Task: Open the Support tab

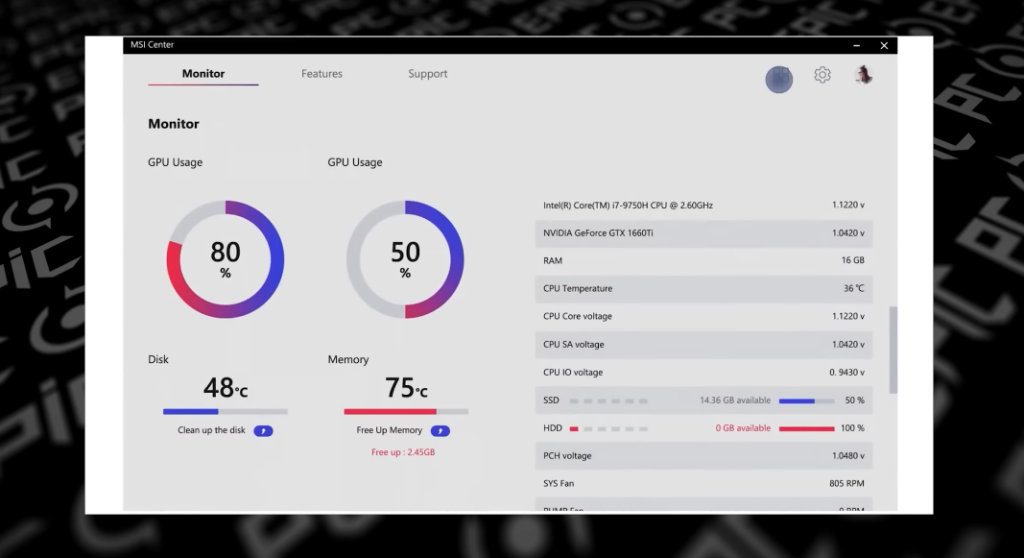Action: [428, 74]
